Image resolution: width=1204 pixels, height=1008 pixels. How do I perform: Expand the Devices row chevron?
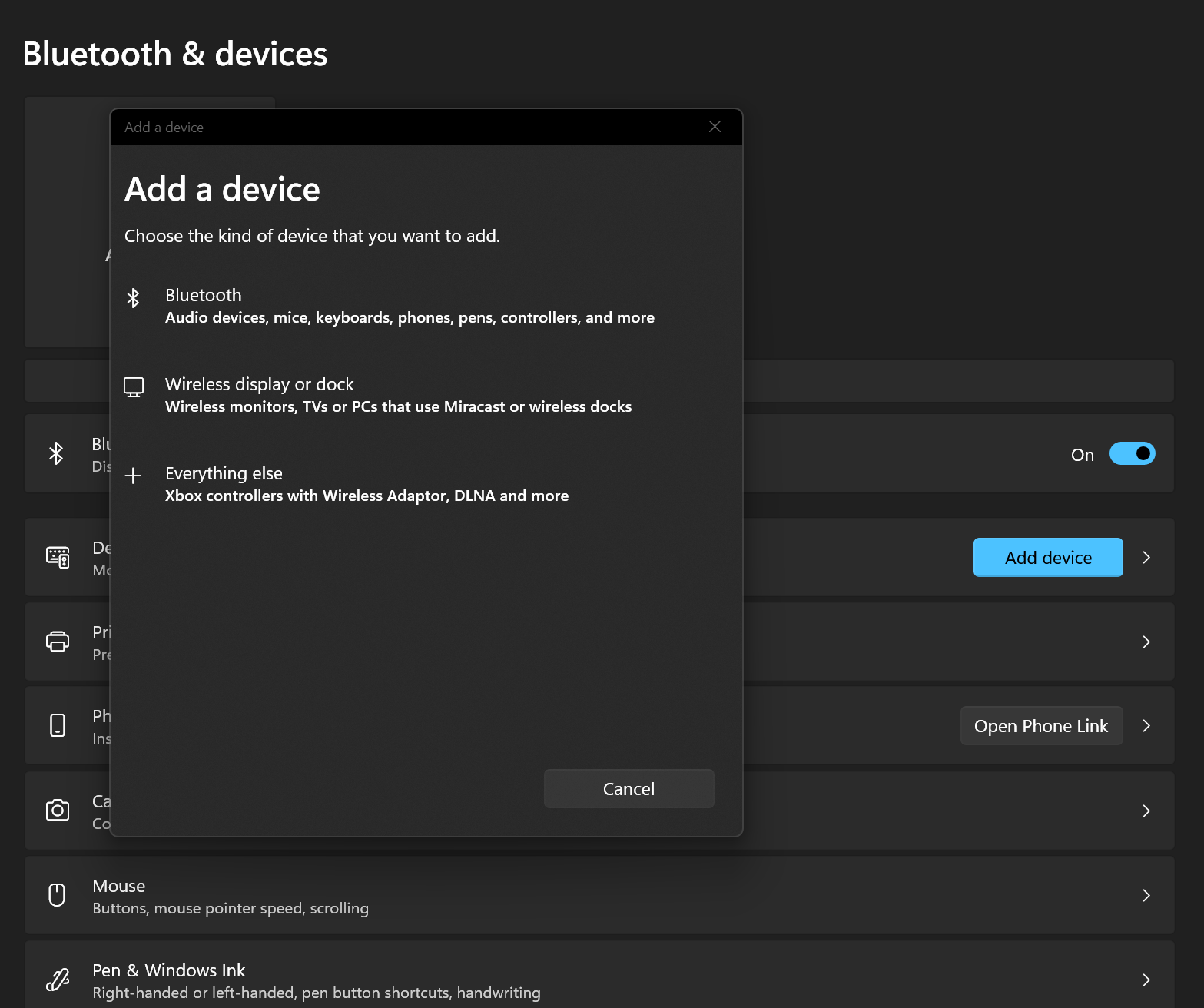point(1146,557)
